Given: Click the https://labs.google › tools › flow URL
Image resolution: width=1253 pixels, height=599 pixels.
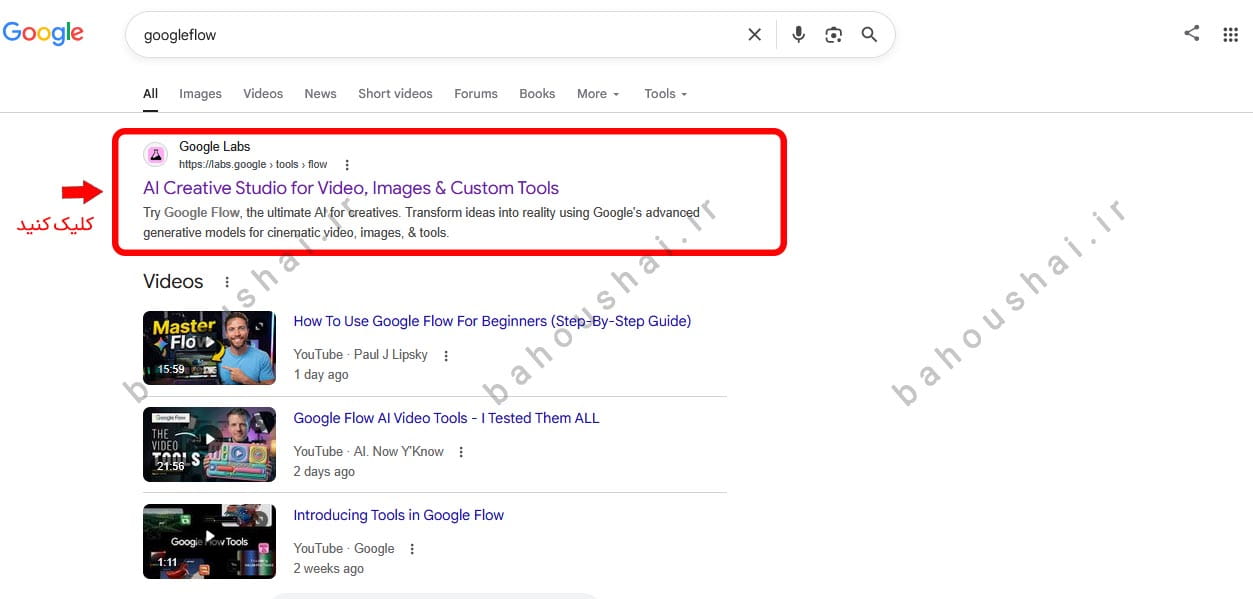Looking at the screenshot, I should click(x=253, y=165).
